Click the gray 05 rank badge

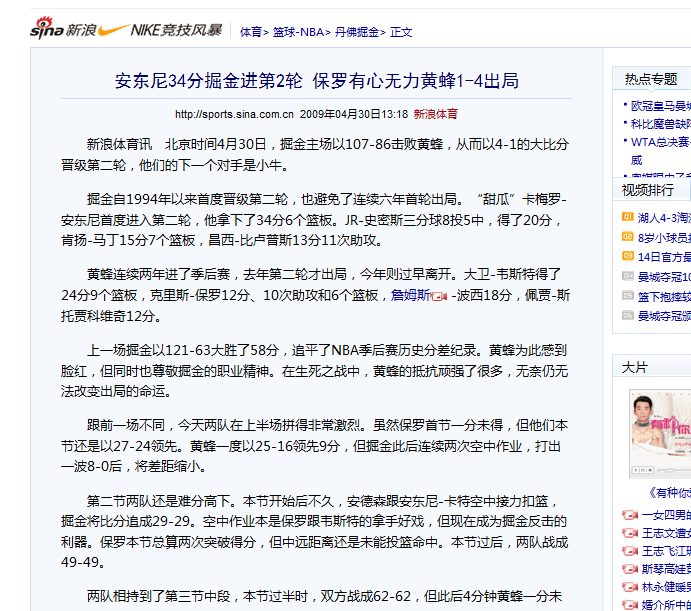(628, 295)
